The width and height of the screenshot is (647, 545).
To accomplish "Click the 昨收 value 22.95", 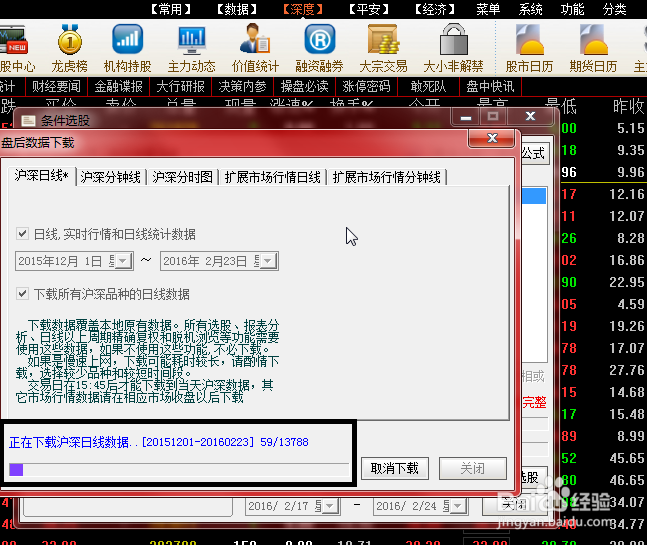I will (x=627, y=282).
